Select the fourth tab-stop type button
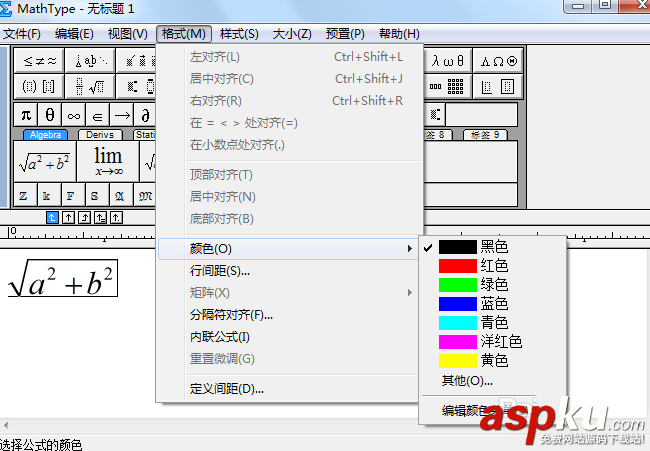 pyautogui.click(x=101, y=218)
